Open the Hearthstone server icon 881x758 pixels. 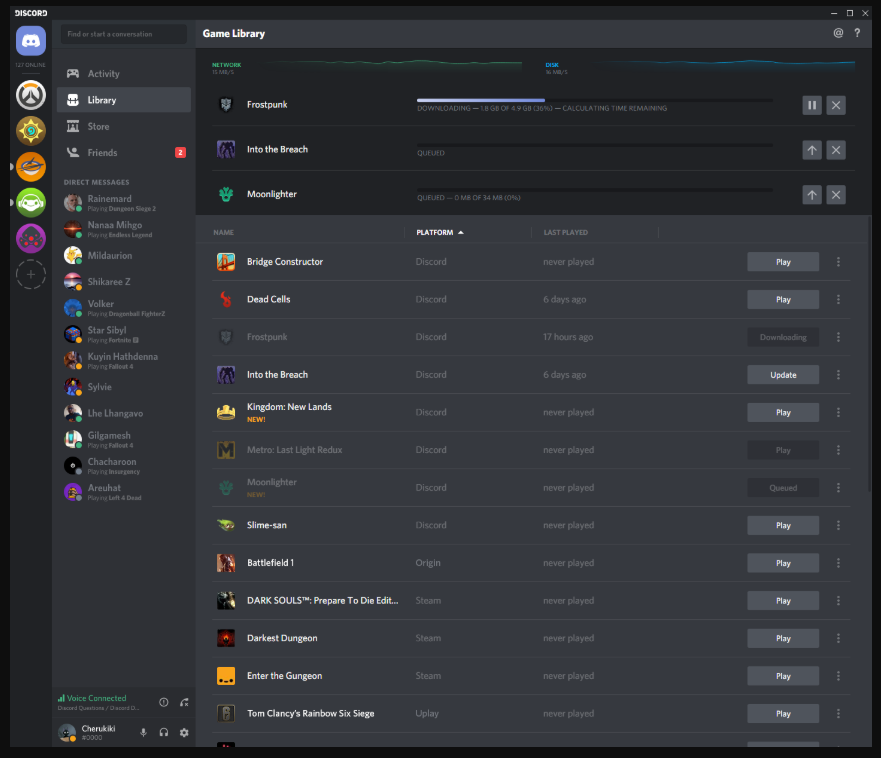[31, 131]
